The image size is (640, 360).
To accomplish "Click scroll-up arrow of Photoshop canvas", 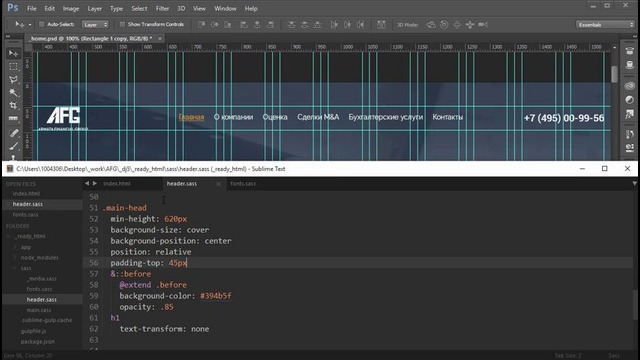I will (x=614, y=48).
